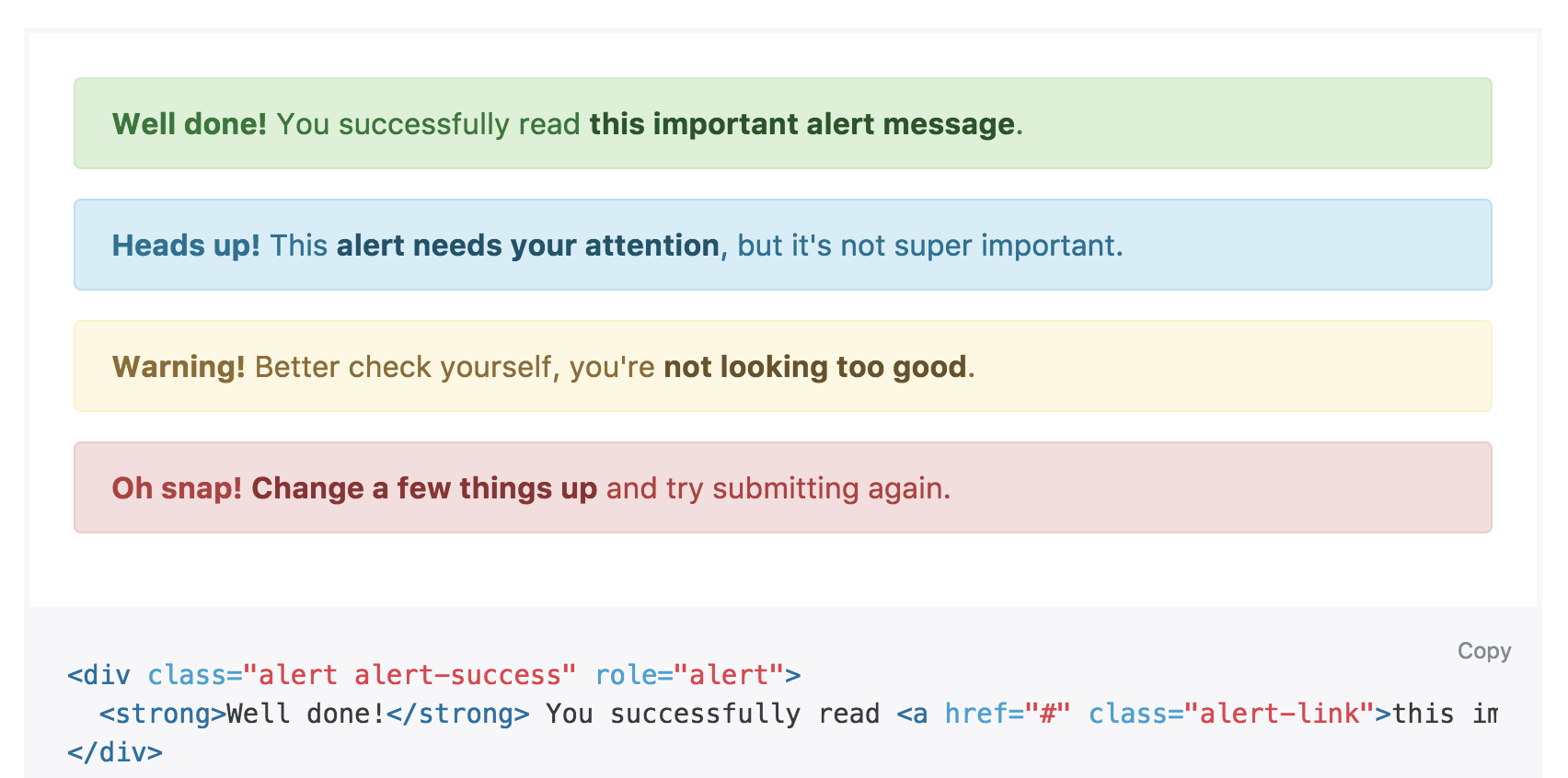Follow the 'not looking too good' link
This screenshot has height=778, width=1568.
pos(814,367)
